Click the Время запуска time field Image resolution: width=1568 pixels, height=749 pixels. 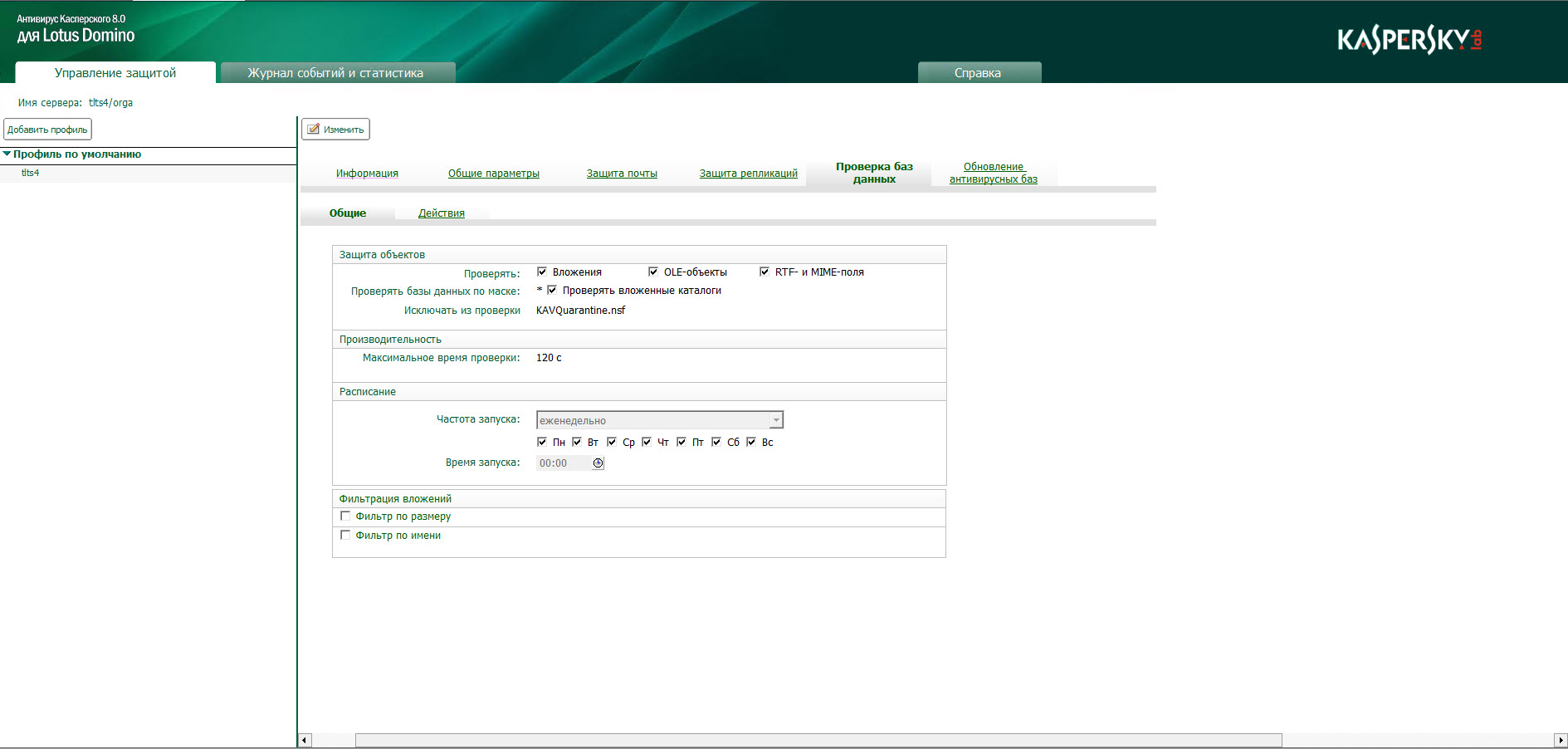563,463
